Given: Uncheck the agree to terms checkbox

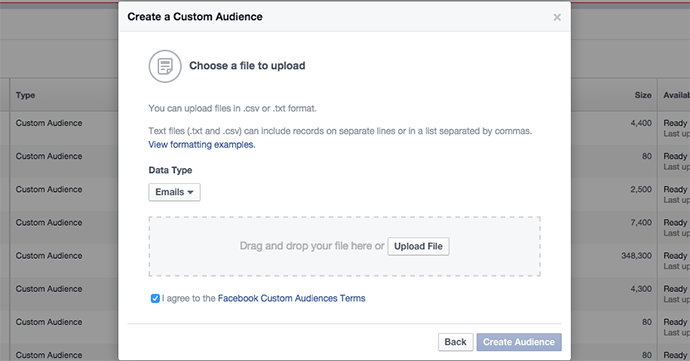Looking at the screenshot, I should [155, 298].
